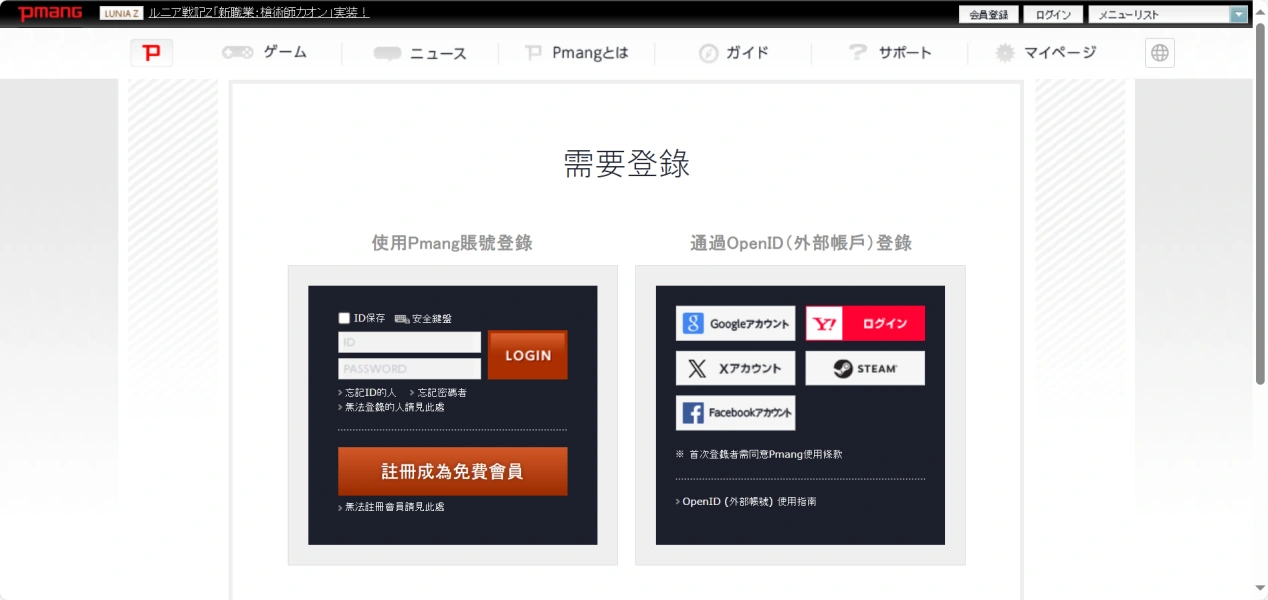Image resolution: width=1268 pixels, height=600 pixels.
Task: Click the Steam login icon
Action: click(864, 368)
